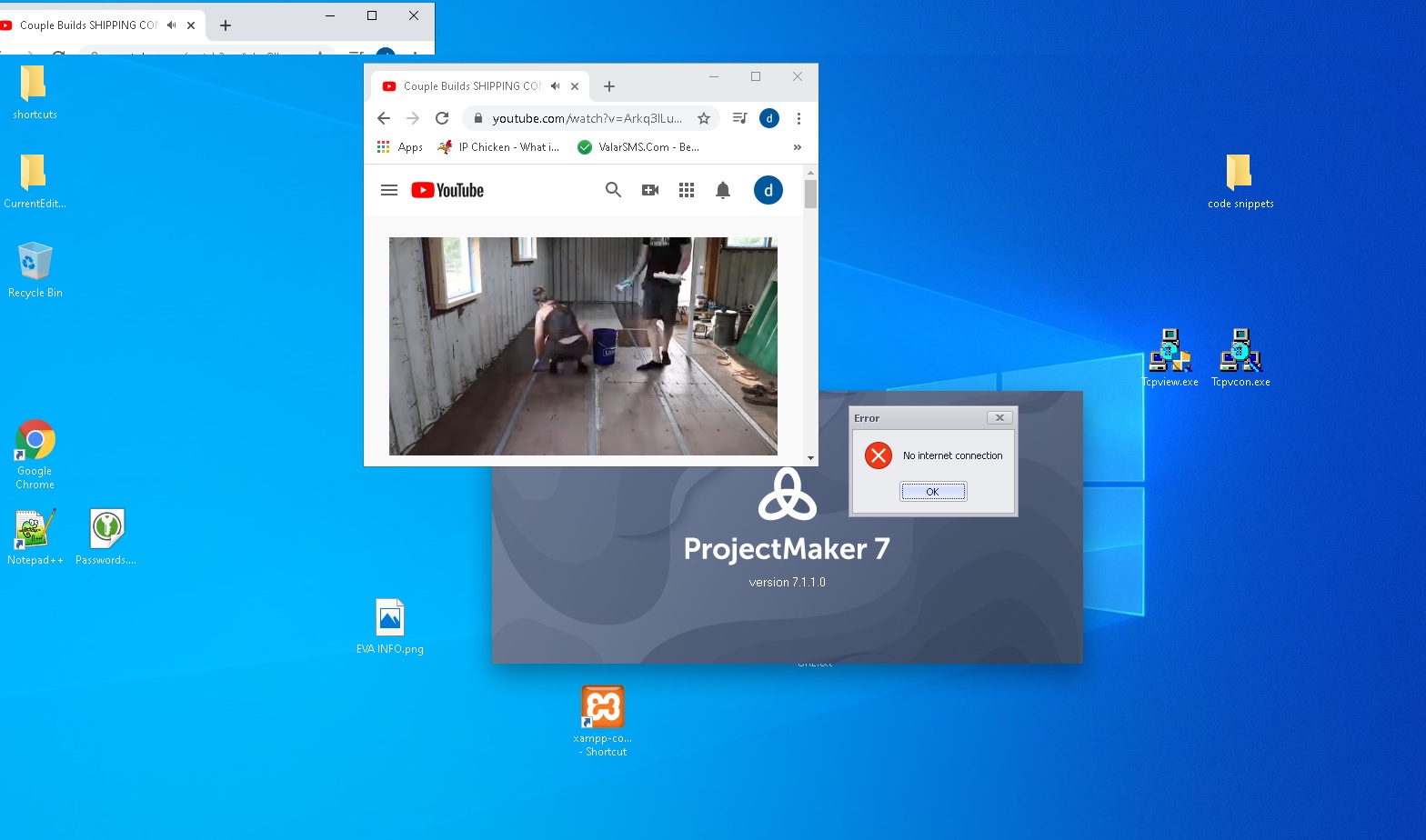Expand the hidden bookmarks overflow chevron
1426x840 pixels.
pyautogui.click(x=798, y=147)
